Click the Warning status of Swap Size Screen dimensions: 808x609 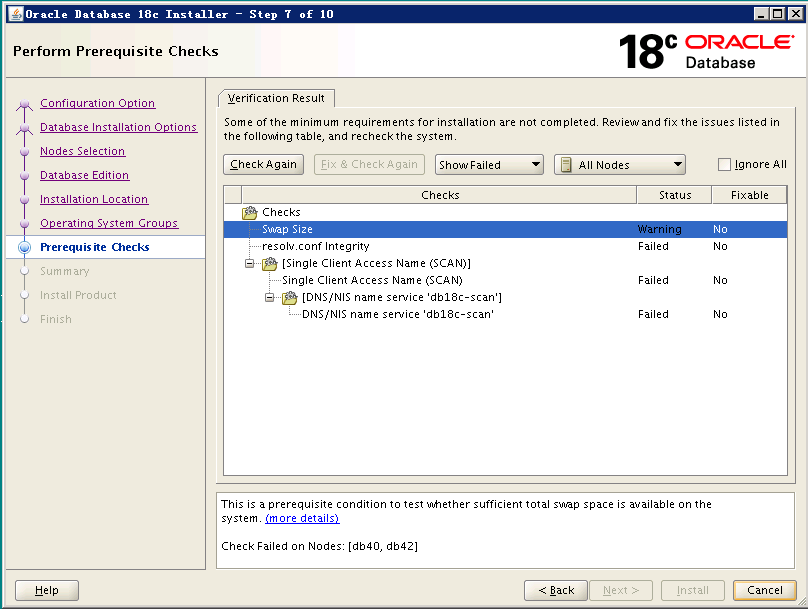coord(660,229)
